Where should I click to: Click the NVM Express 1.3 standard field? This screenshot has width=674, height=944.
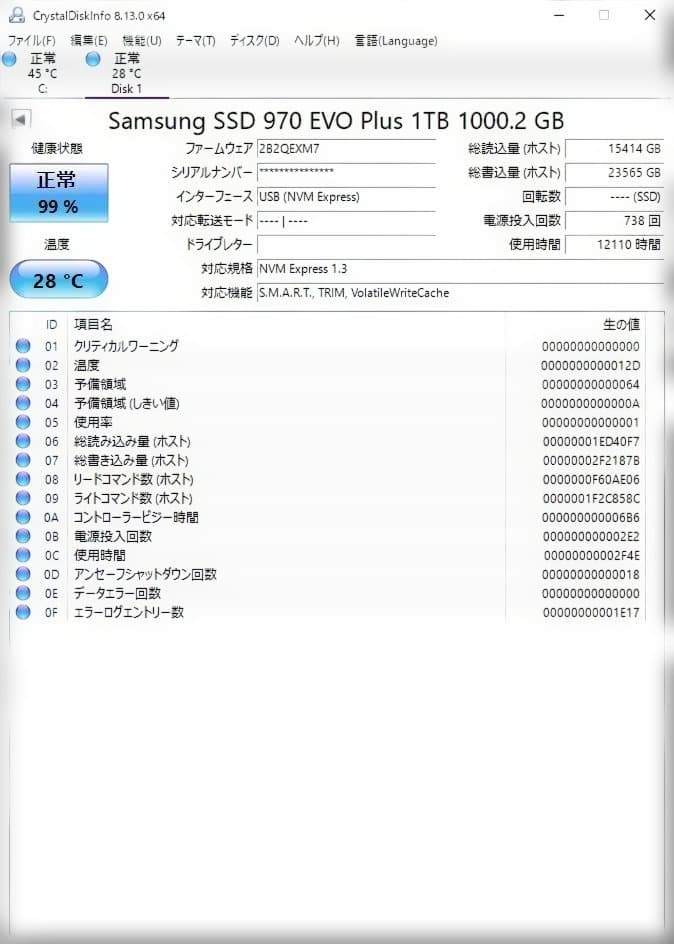click(460, 269)
